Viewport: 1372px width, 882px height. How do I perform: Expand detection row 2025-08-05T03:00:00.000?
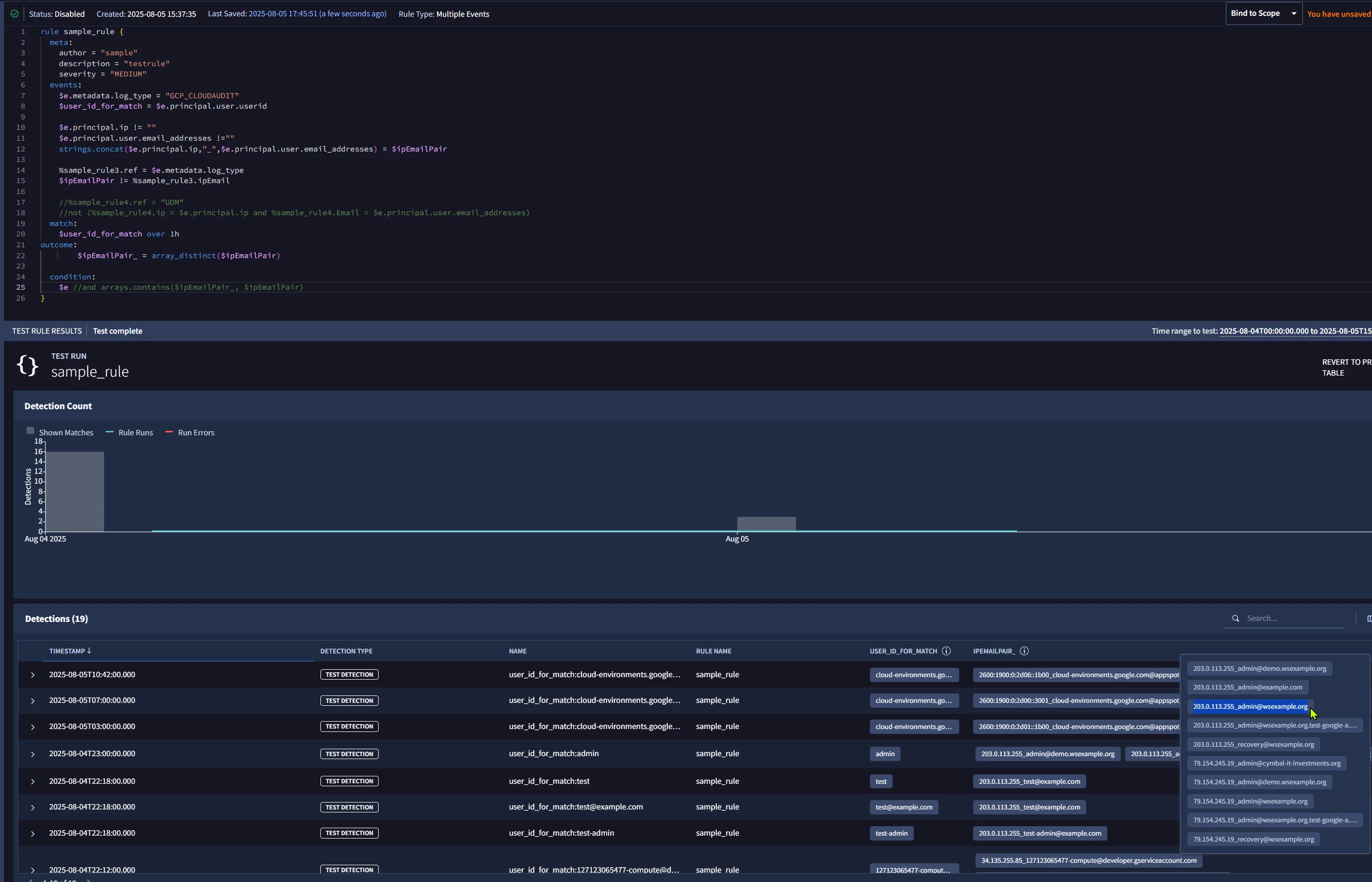click(33, 727)
